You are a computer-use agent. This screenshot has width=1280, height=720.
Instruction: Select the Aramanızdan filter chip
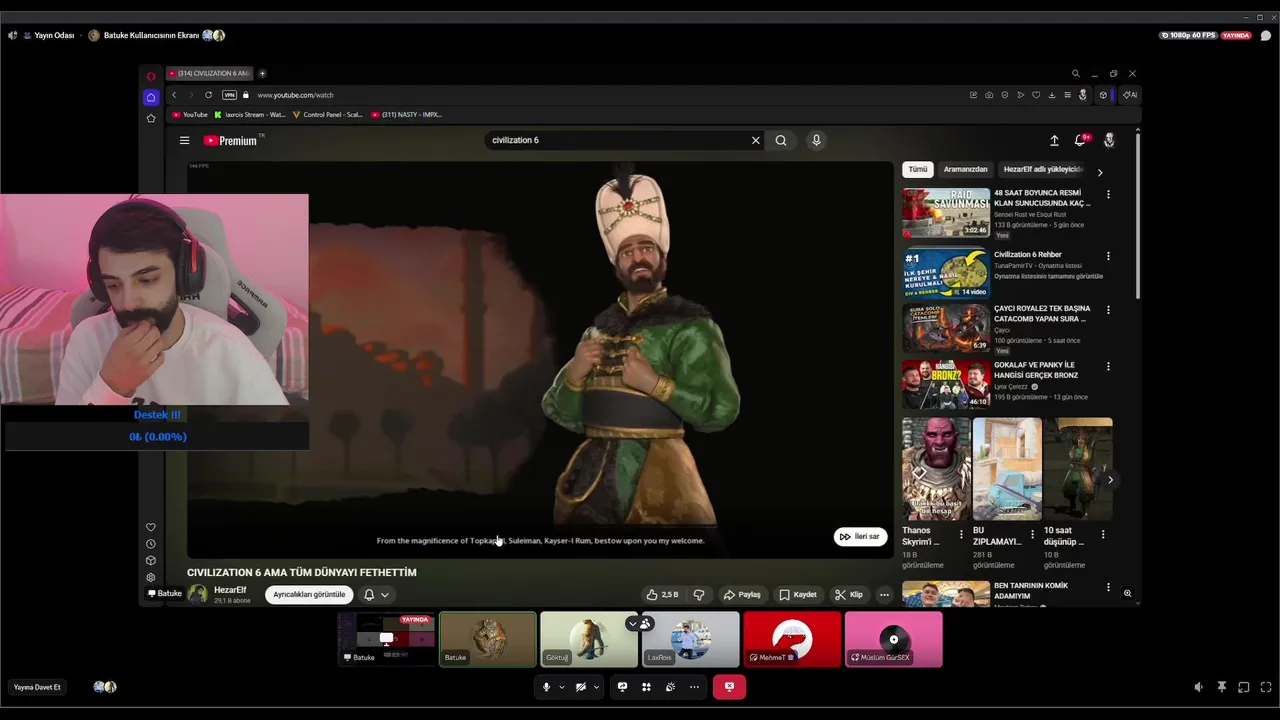966,169
